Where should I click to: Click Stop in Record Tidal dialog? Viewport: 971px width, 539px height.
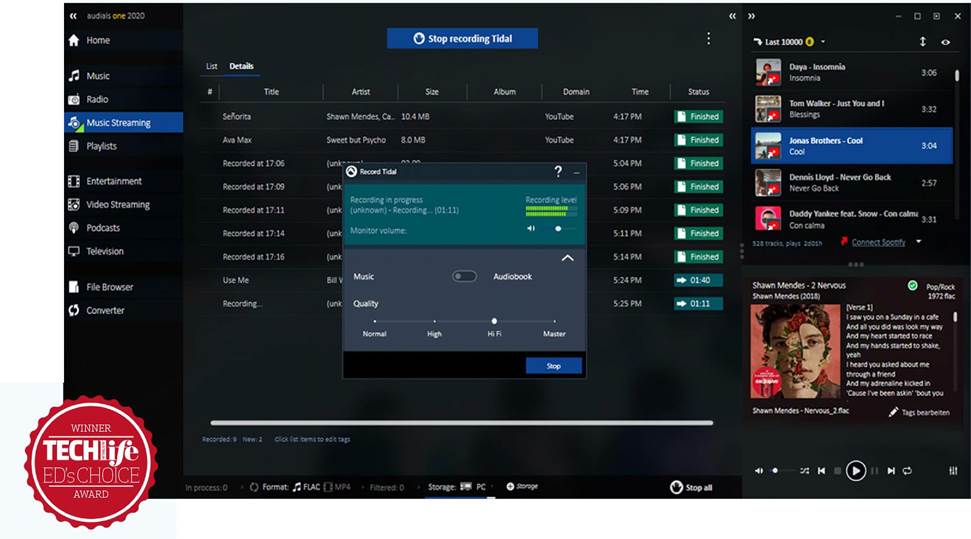pyautogui.click(x=554, y=366)
